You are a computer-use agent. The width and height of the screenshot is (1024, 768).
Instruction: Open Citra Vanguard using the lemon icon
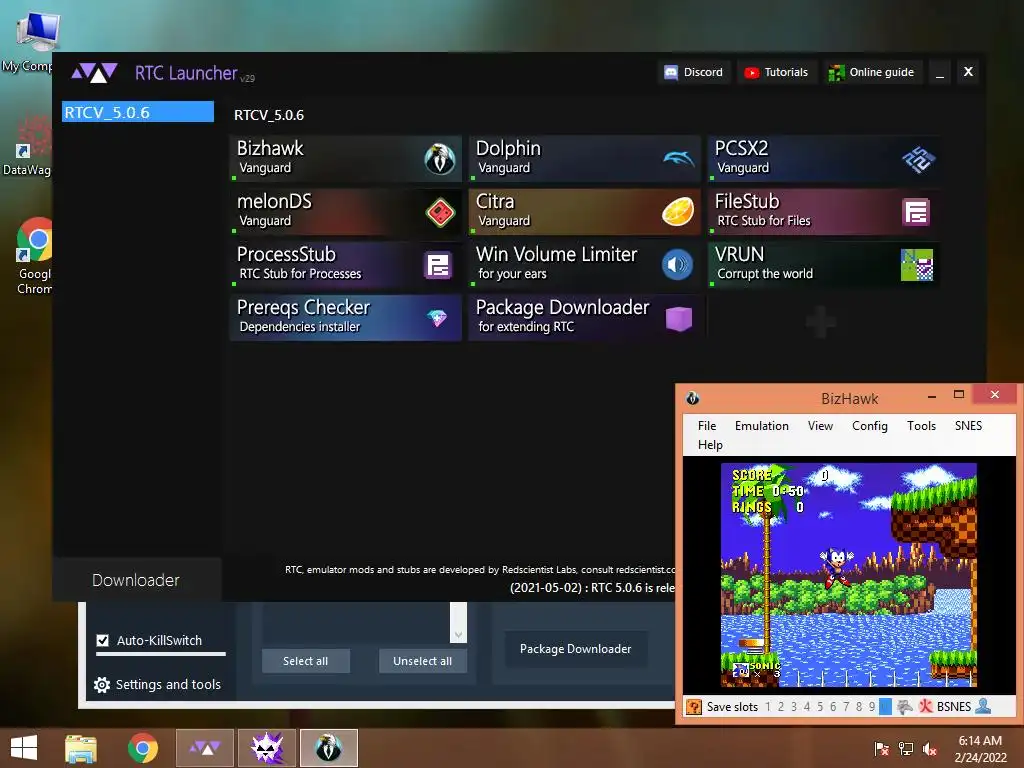tap(678, 212)
